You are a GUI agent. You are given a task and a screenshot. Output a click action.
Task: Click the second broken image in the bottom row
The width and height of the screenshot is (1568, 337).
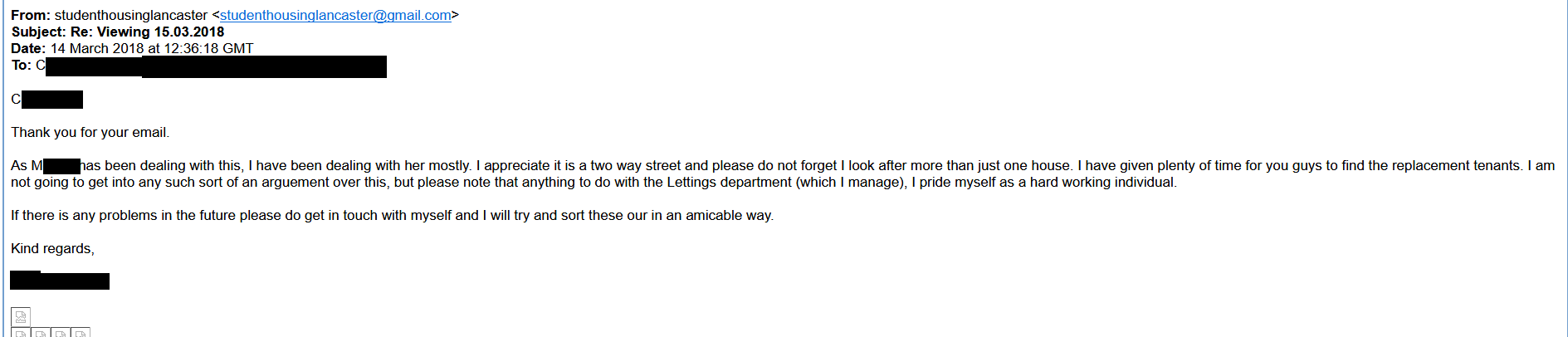click(41, 333)
